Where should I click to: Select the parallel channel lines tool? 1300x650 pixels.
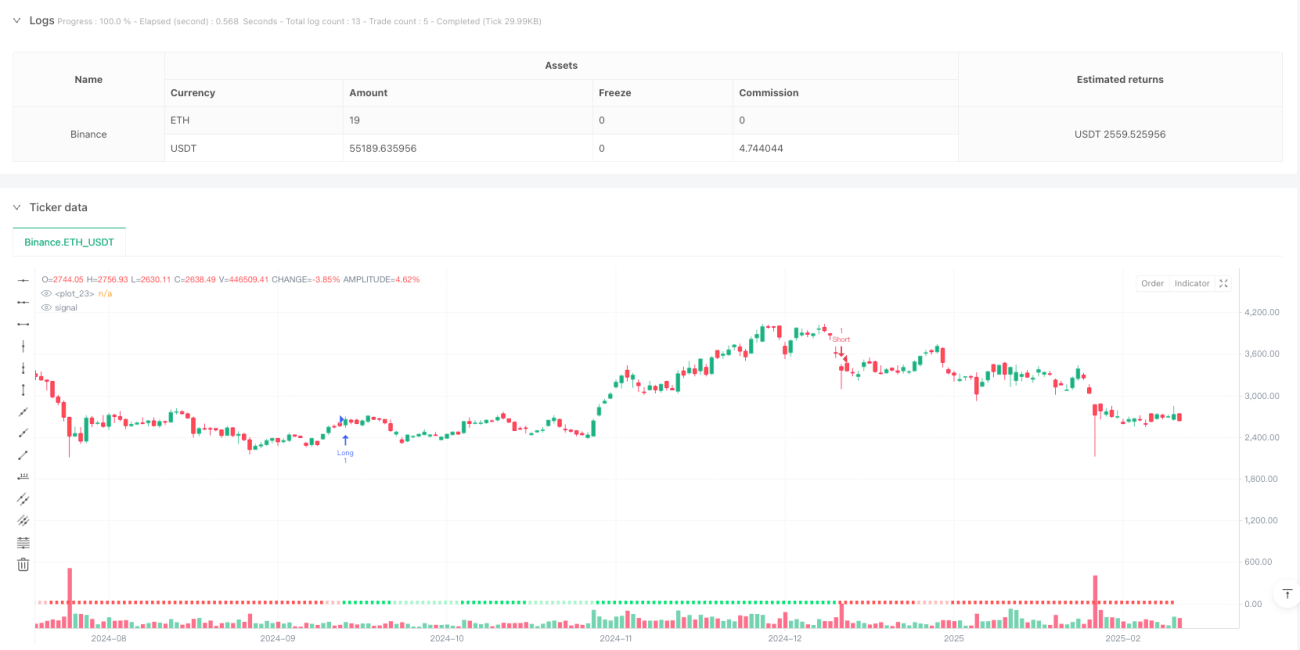(24, 498)
